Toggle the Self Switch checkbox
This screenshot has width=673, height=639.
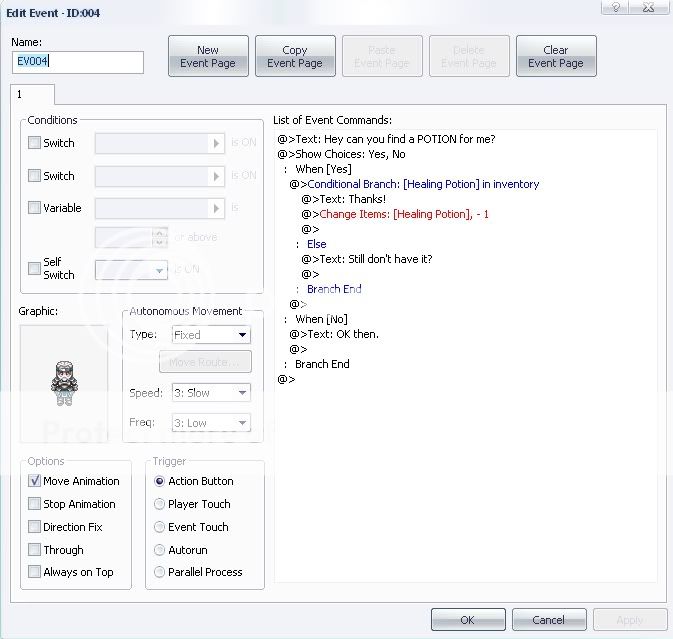pyautogui.click(x=34, y=268)
